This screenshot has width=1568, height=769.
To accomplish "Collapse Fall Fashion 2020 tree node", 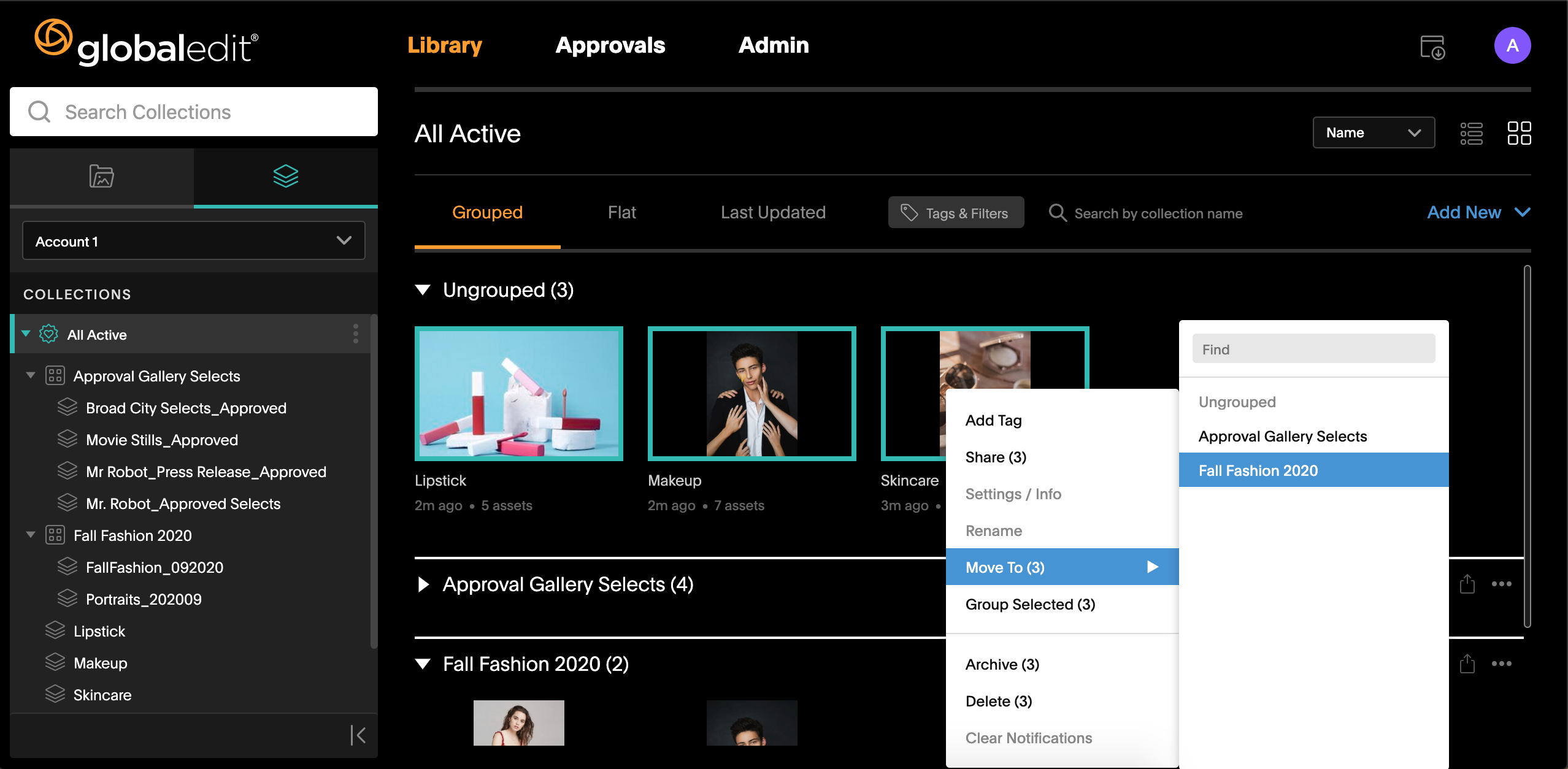I will tap(30, 535).
